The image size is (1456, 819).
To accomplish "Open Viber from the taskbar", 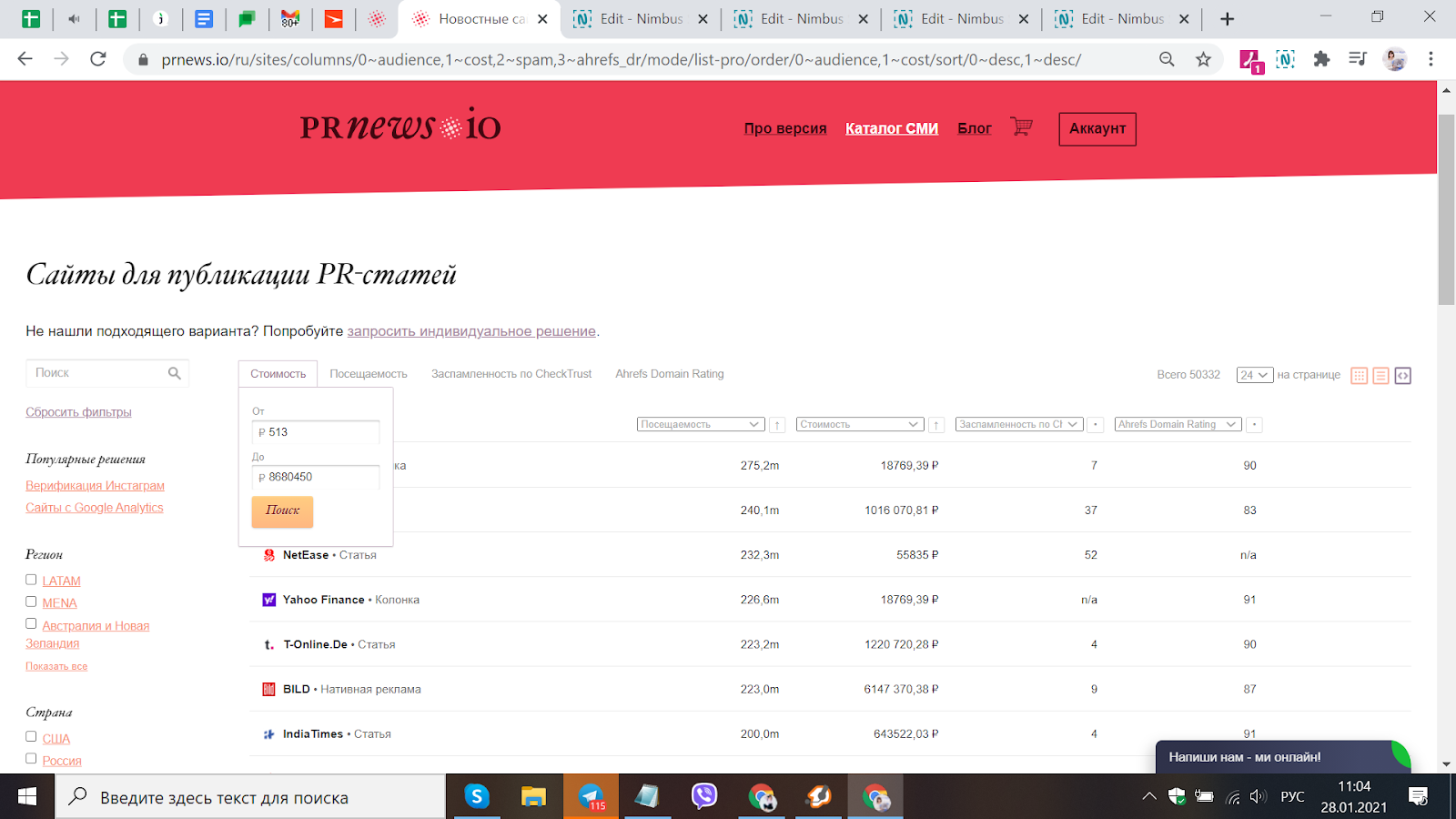I will (704, 797).
